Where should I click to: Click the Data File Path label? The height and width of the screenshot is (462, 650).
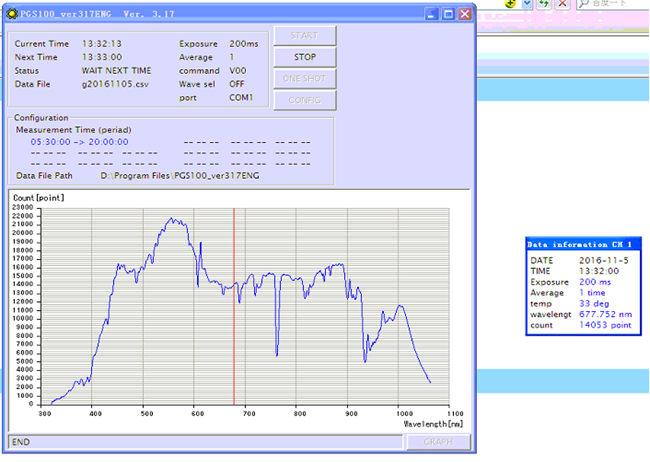pos(44,176)
